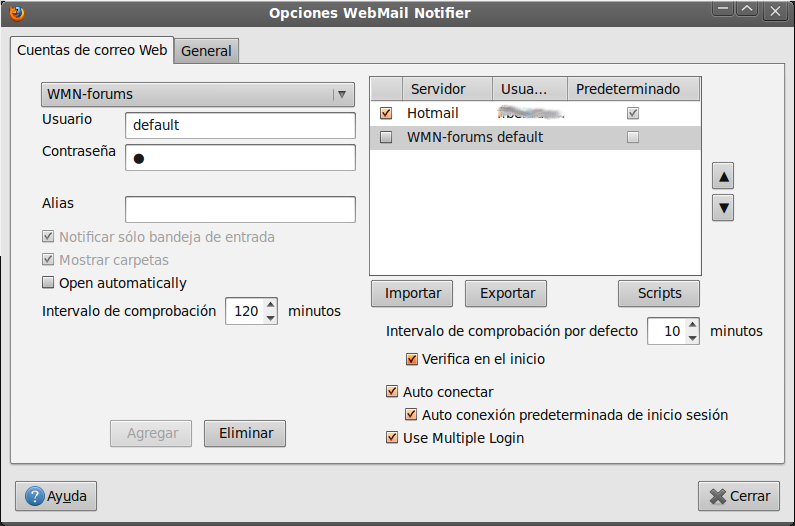Uncheck the Hotmail account enabled checkbox

pos(386,113)
